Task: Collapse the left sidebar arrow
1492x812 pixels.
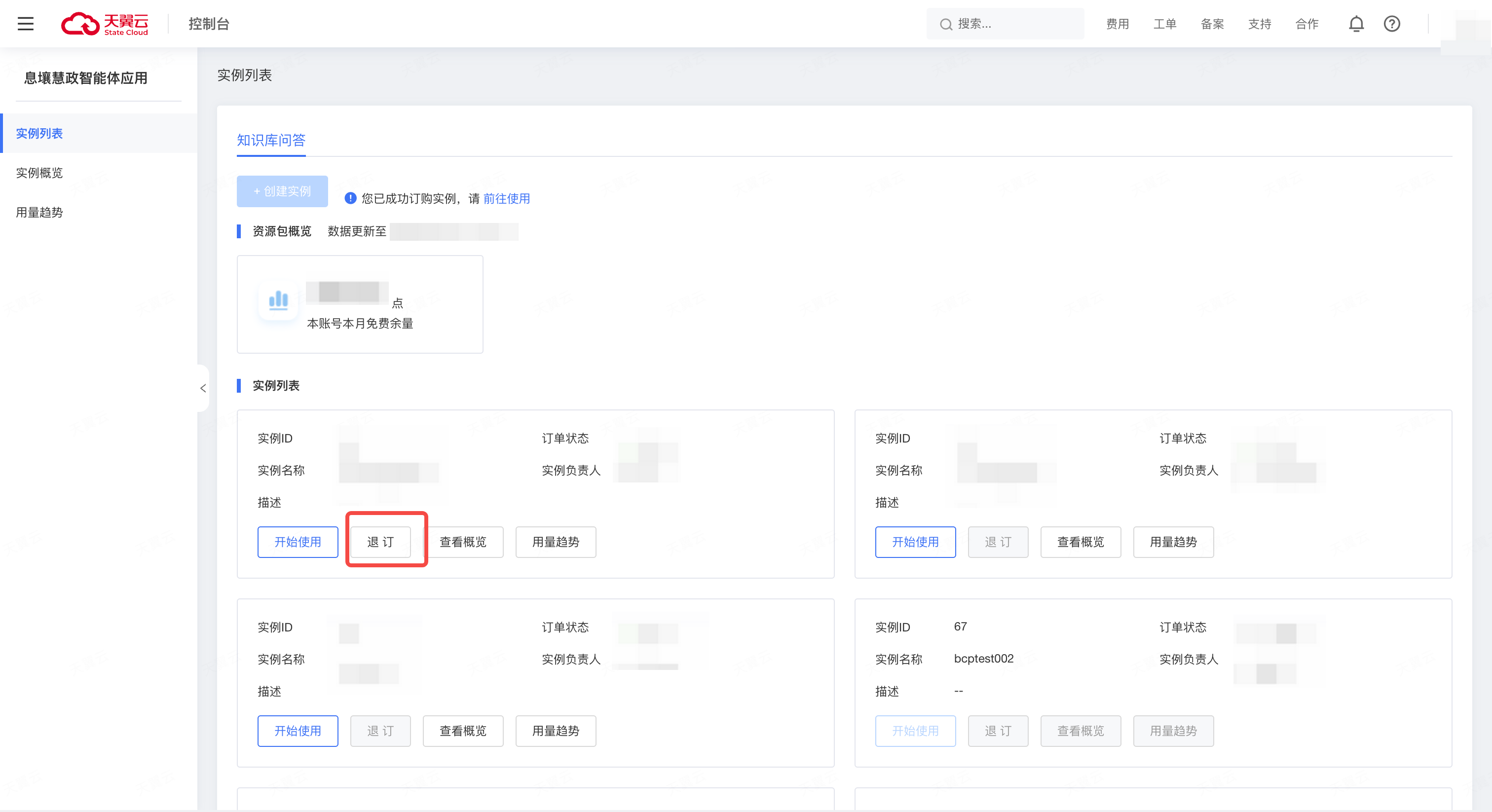Action: pos(203,388)
